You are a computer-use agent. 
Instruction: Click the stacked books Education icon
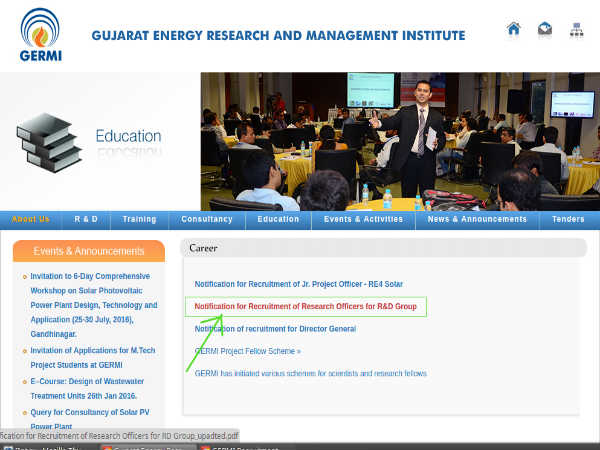click(x=49, y=142)
